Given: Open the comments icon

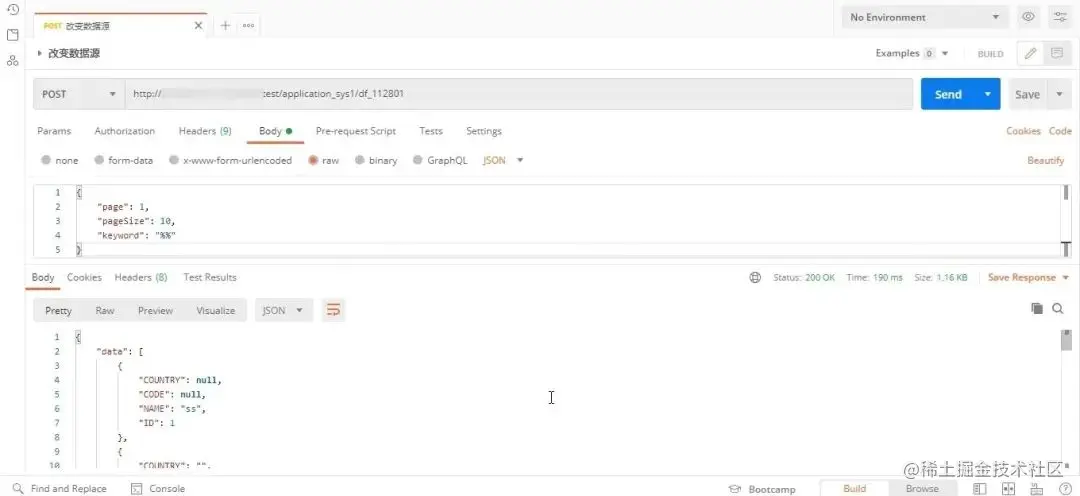Looking at the screenshot, I should (x=1056, y=54).
